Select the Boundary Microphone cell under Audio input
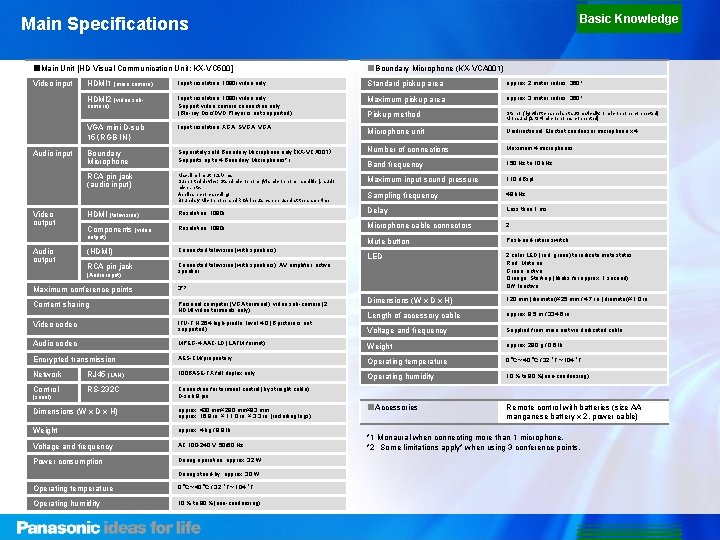 [125, 158]
